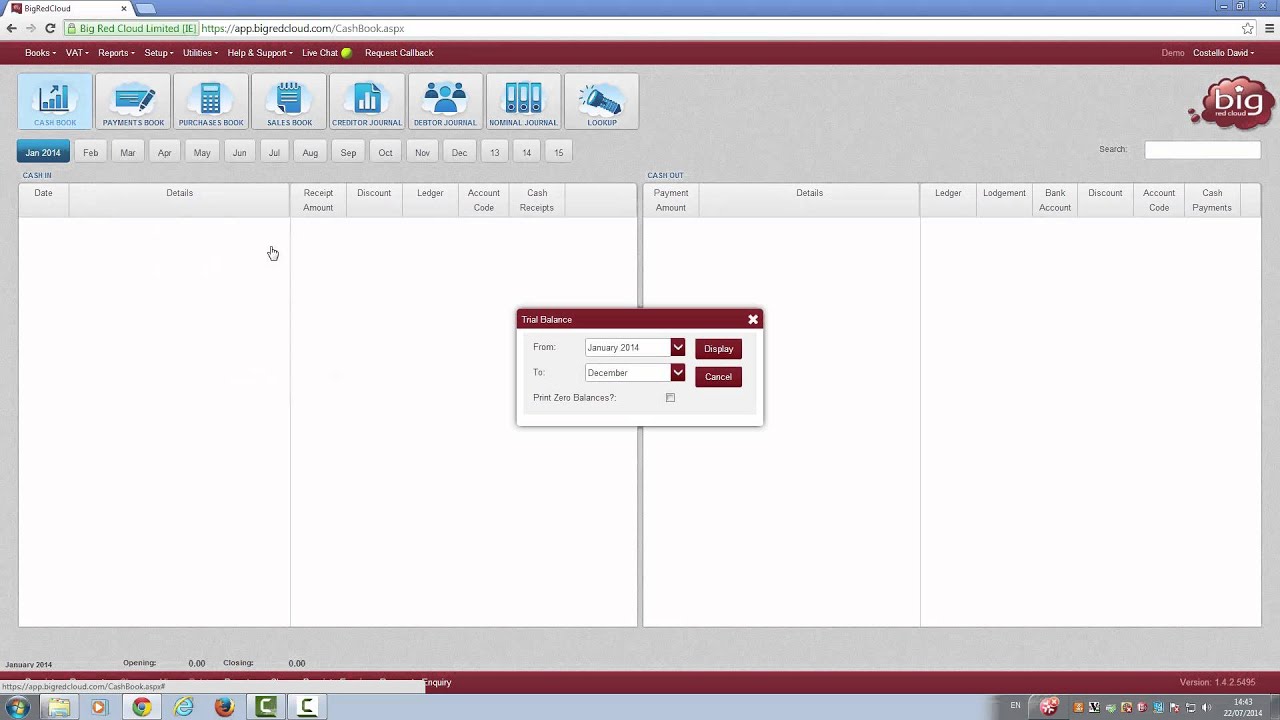Click the Display button
The height and width of the screenshot is (720, 1280).
718,349
